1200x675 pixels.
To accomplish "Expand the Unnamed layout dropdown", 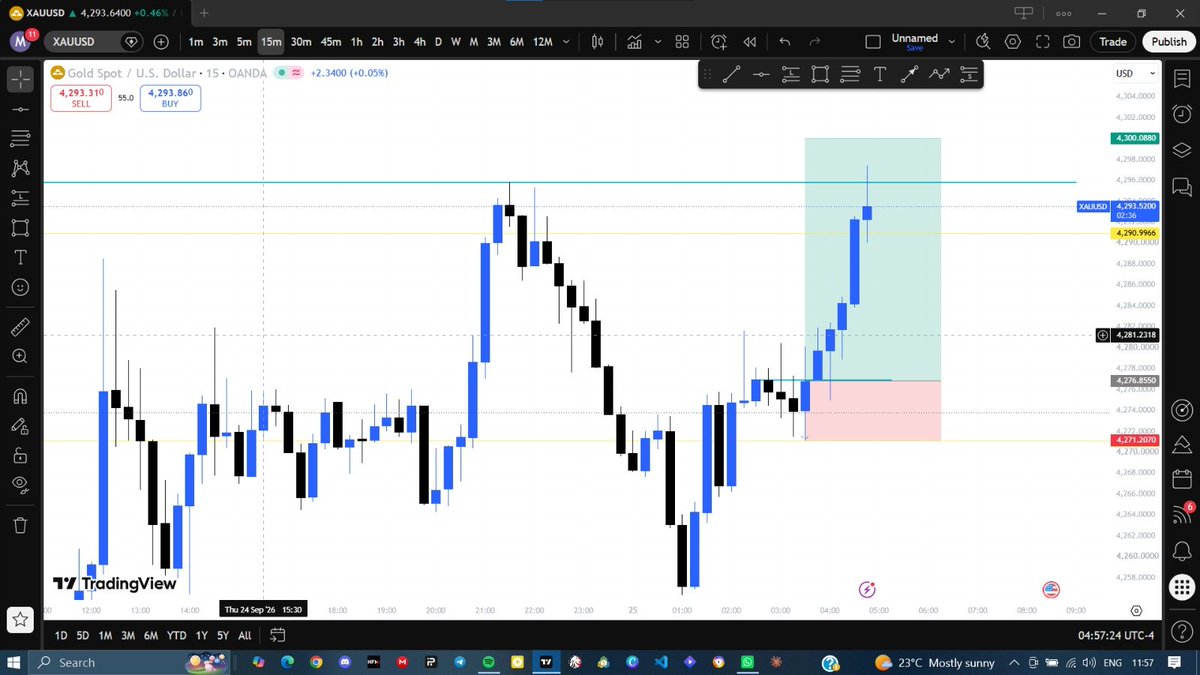I will pos(950,42).
